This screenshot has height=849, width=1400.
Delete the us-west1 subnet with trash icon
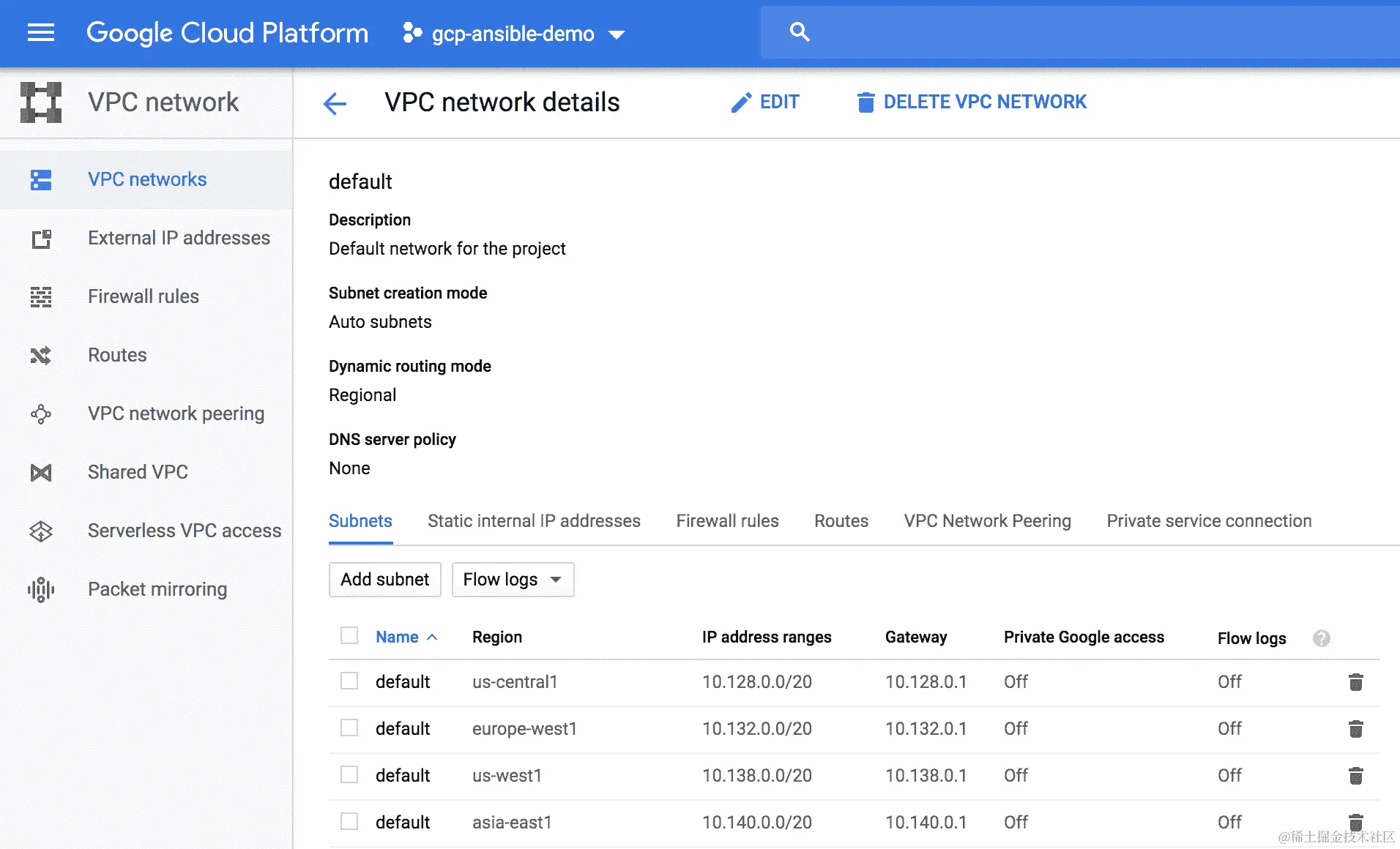[x=1355, y=776]
